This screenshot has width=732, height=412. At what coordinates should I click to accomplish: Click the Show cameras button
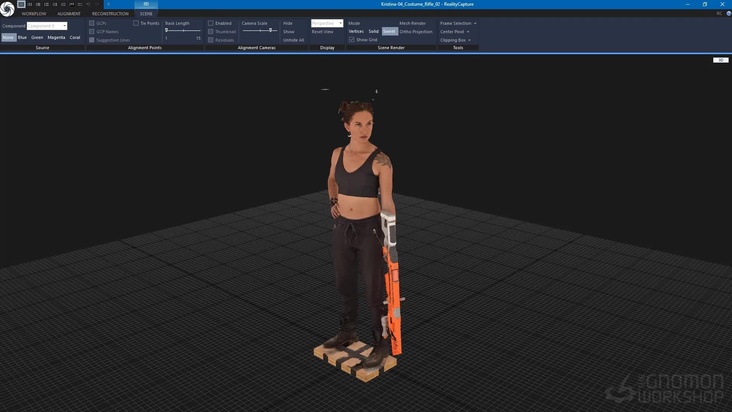(x=289, y=31)
